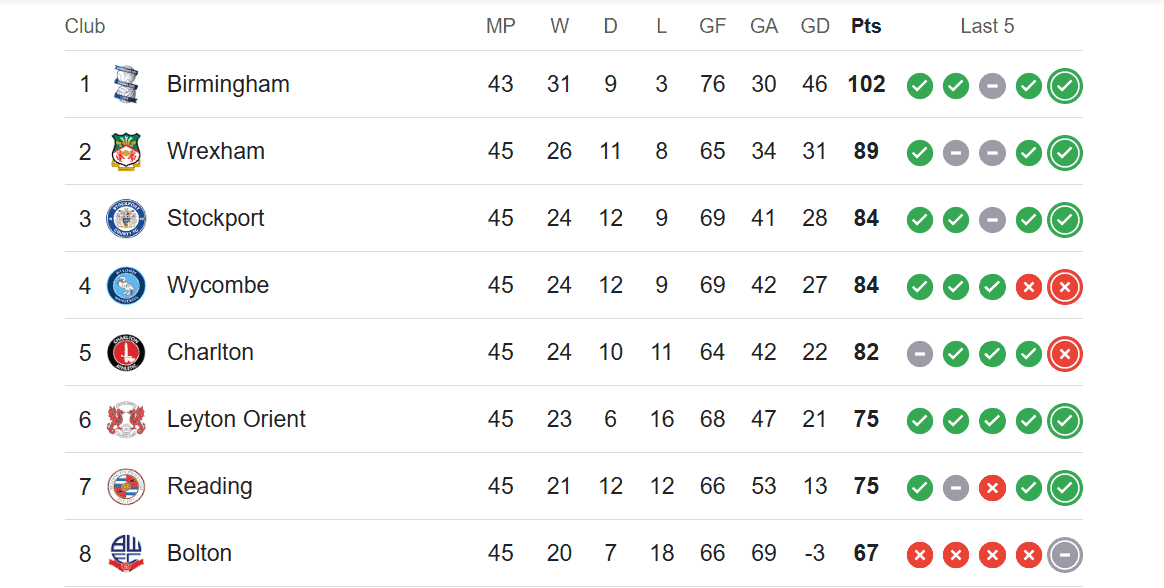Click the Reading club crest icon
This screenshot has width=1164, height=588.
click(x=126, y=486)
